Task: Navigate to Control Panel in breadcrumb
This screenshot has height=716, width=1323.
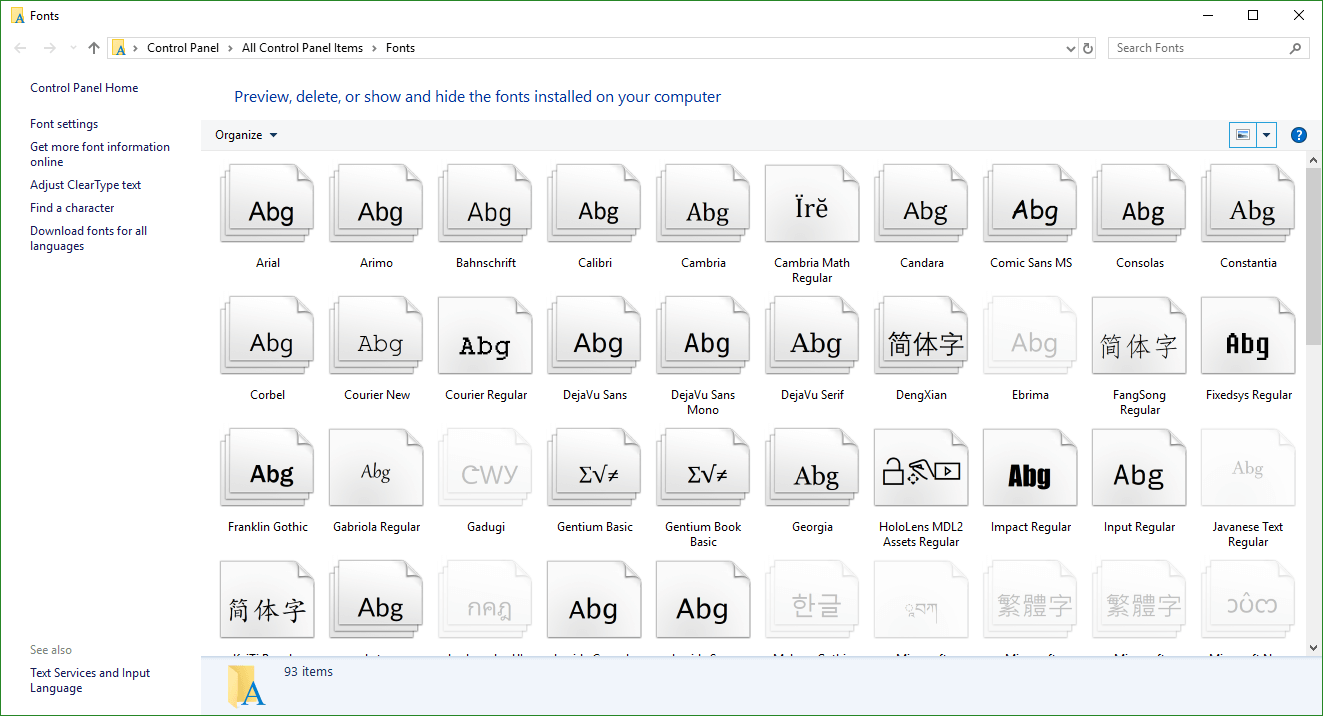Action: point(182,48)
